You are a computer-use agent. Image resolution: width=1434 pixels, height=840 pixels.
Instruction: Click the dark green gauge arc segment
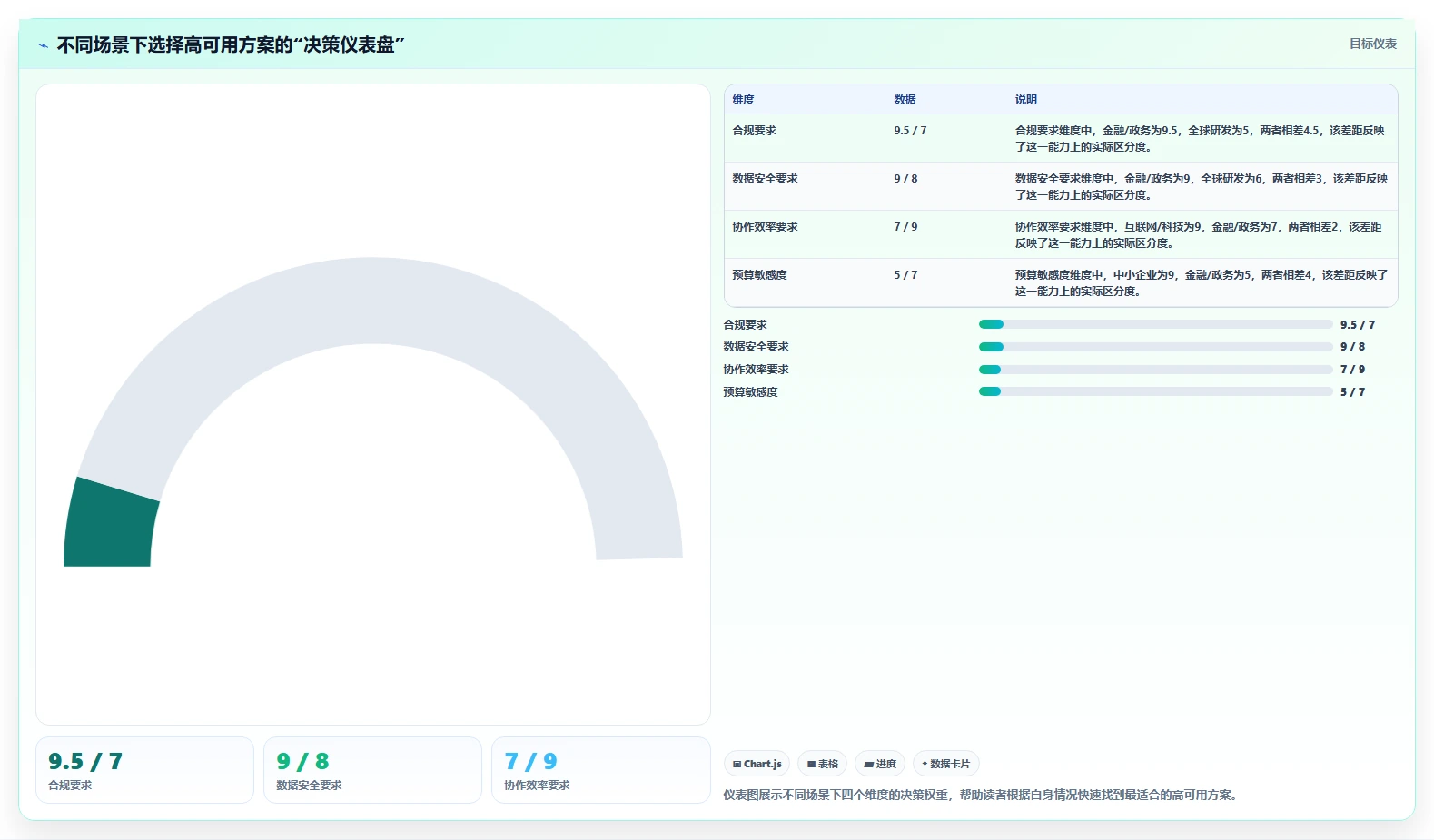click(111, 523)
